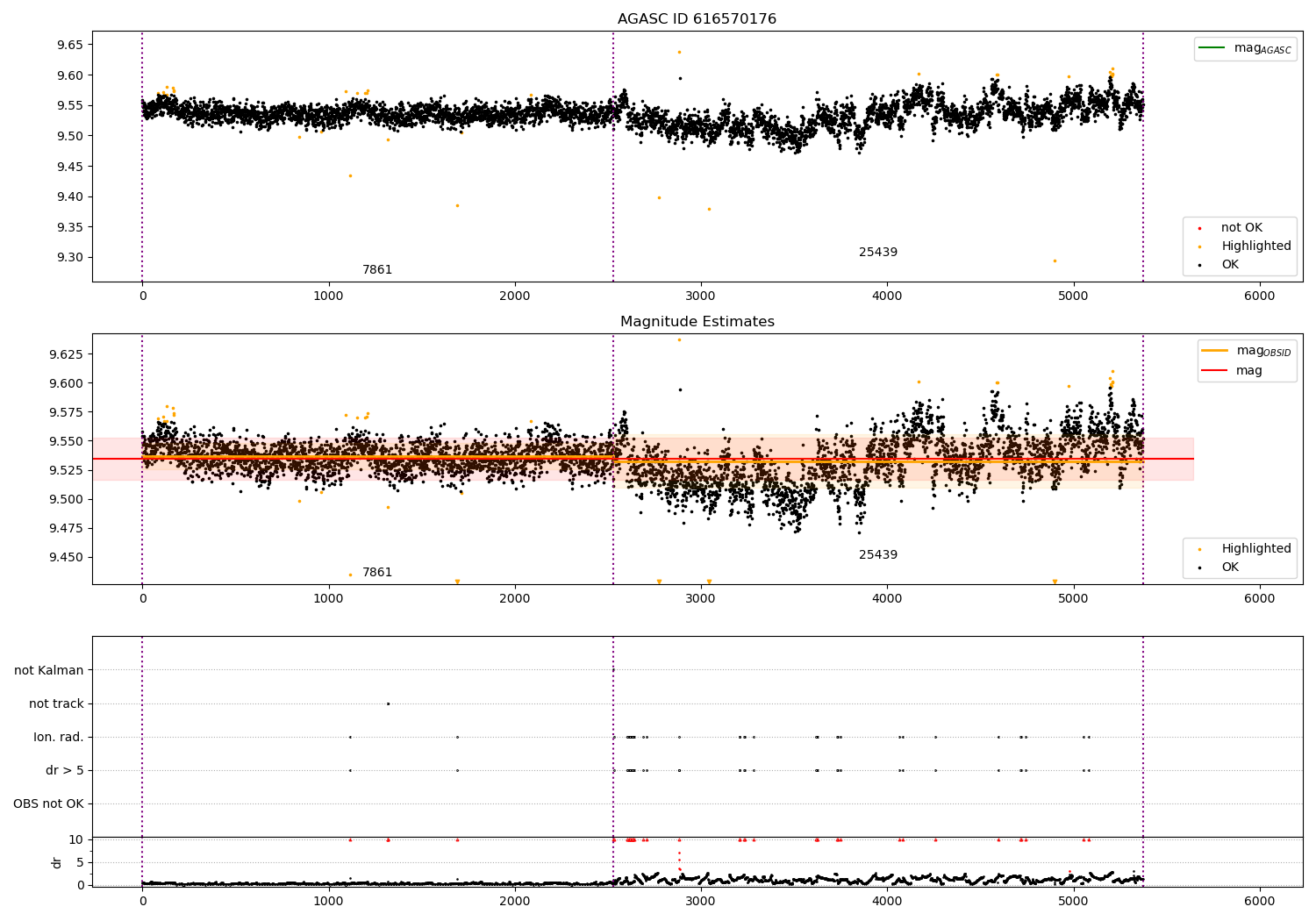Image resolution: width=1316 pixels, height=921 pixels.
Task: Click 6000 x-tick under the top panel
Action: (1260, 296)
